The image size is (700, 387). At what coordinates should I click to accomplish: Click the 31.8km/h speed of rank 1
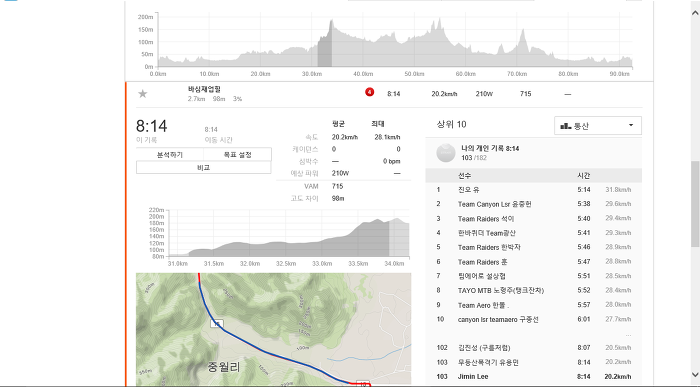[618, 190]
